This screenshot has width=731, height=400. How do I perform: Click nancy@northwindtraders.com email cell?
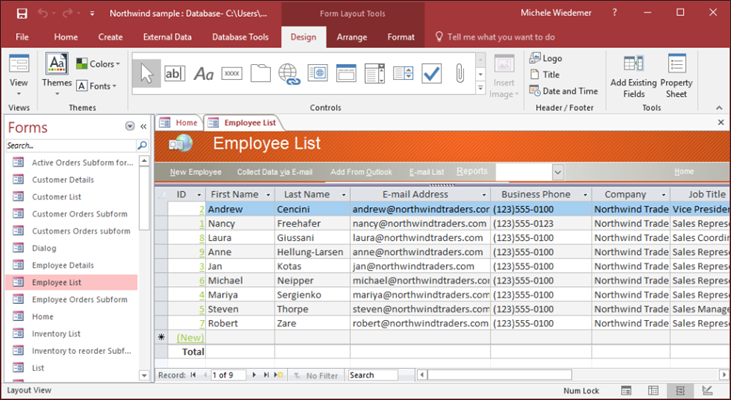coord(420,224)
